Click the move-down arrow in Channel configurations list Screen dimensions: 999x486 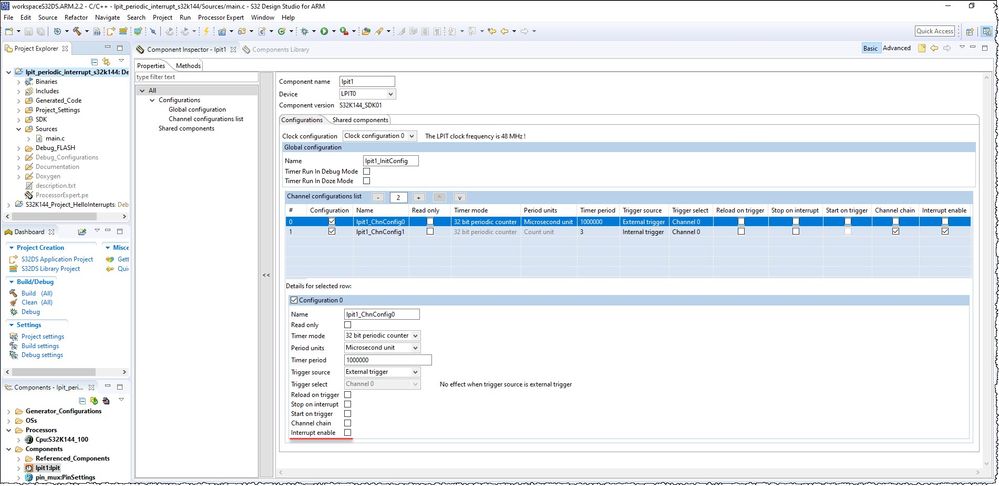pyautogui.click(x=459, y=197)
